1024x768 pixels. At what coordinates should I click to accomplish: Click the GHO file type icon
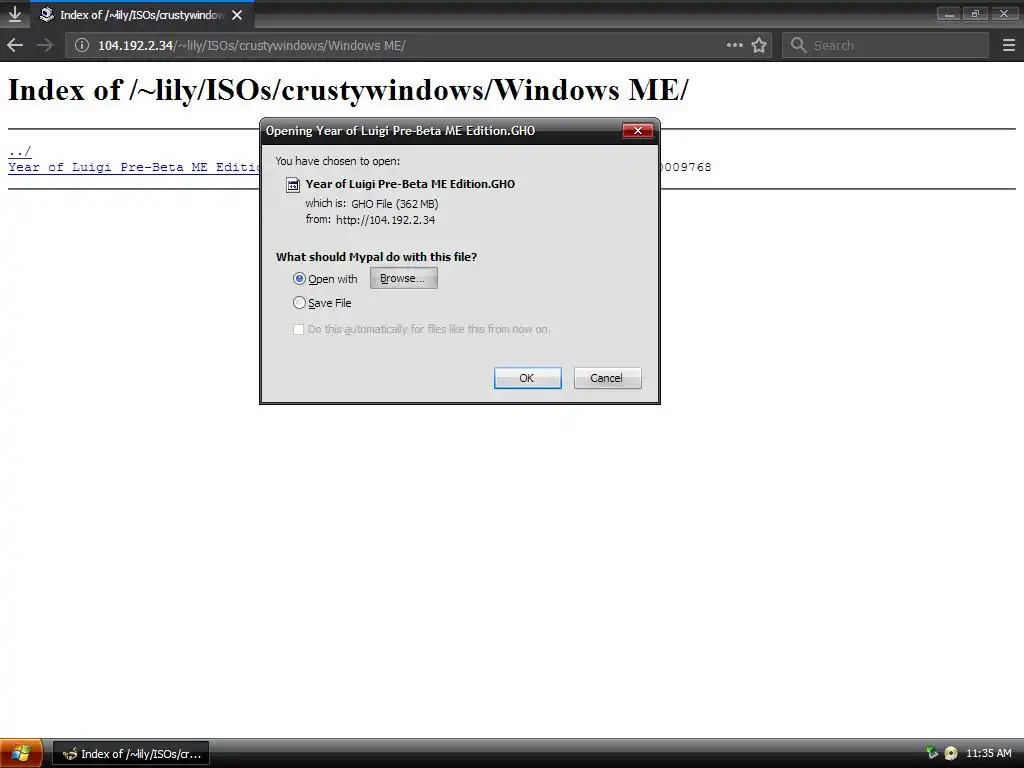[x=293, y=185]
